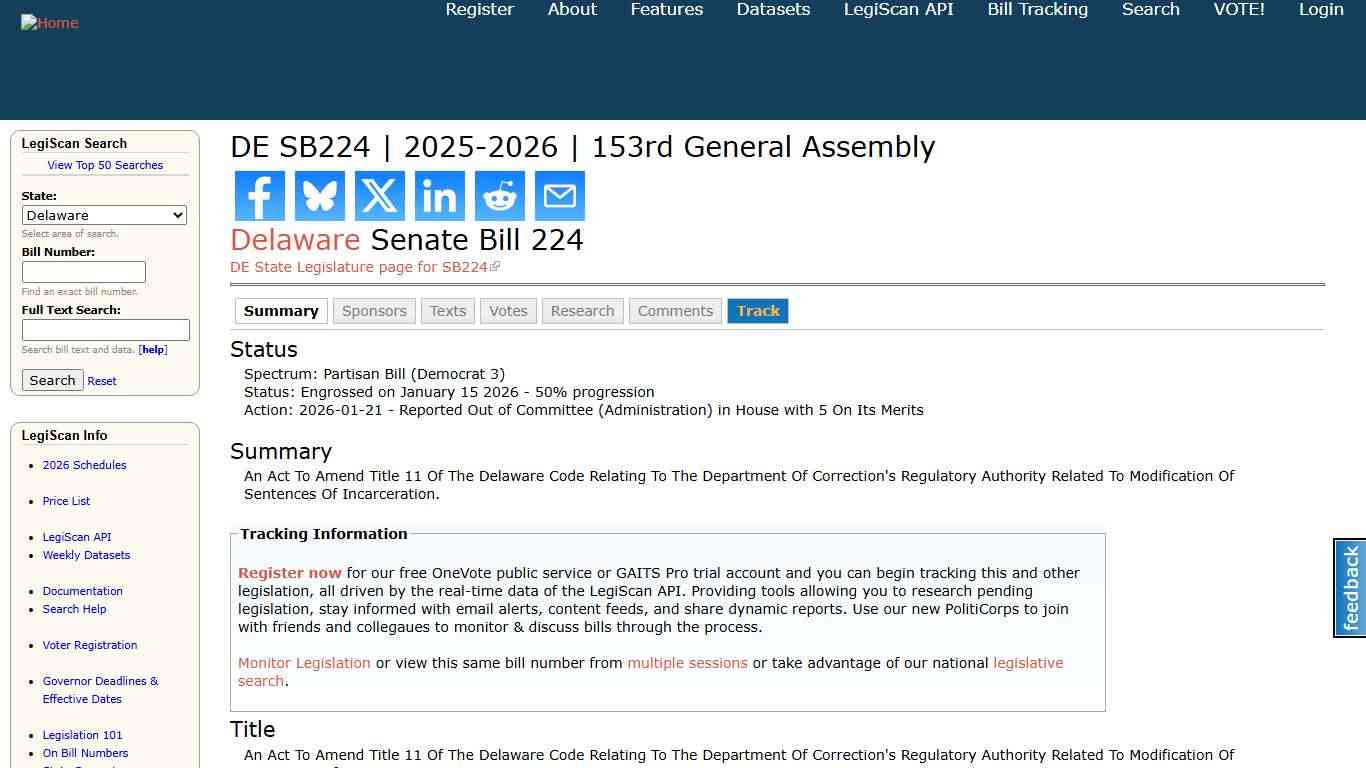The height and width of the screenshot is (768, 1366).
Task: Open the multiple sessions link
Action: click(687, 663)
